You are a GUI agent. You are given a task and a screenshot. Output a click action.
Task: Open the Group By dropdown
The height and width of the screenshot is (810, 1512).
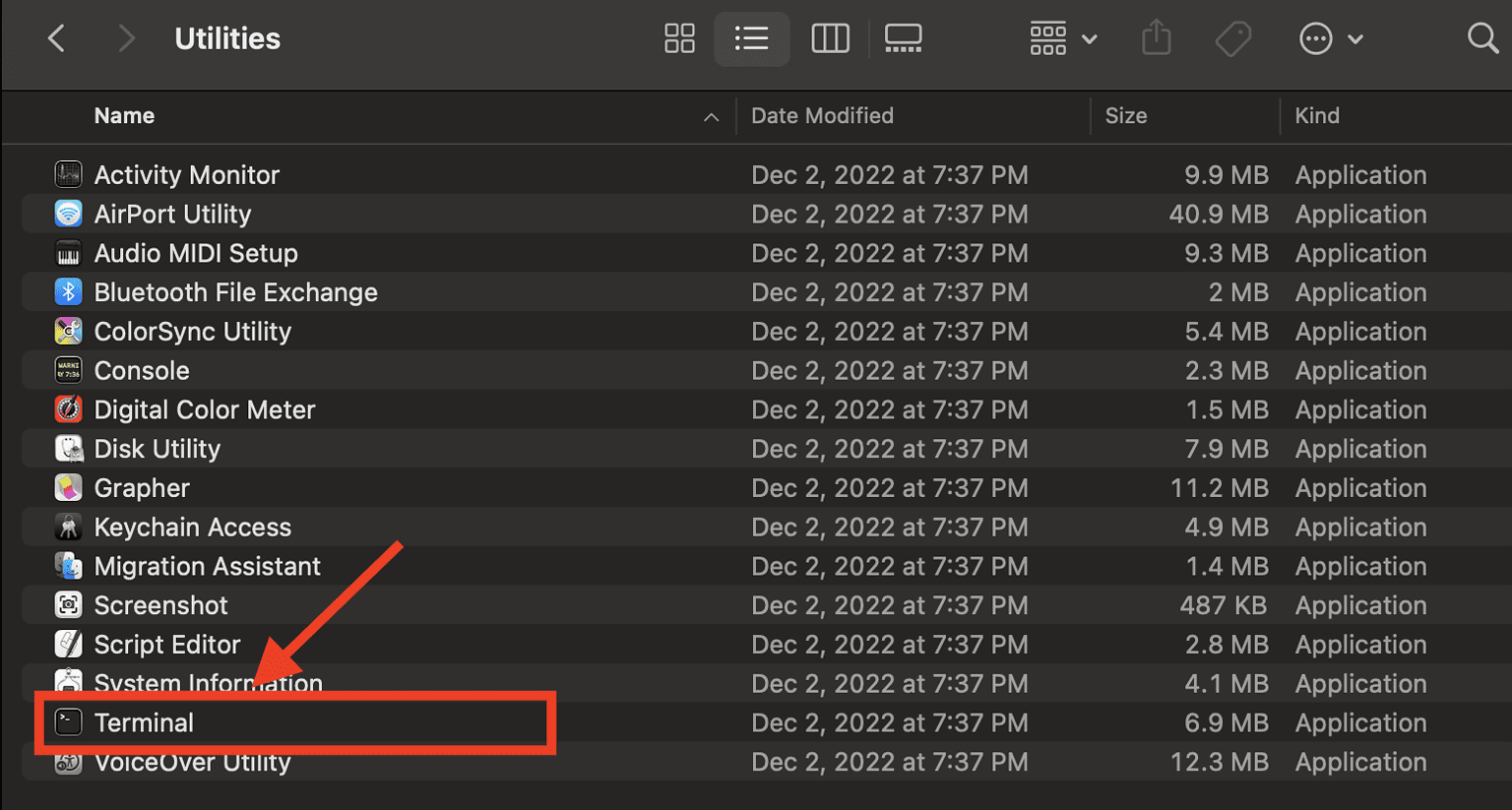(1062, 38)
